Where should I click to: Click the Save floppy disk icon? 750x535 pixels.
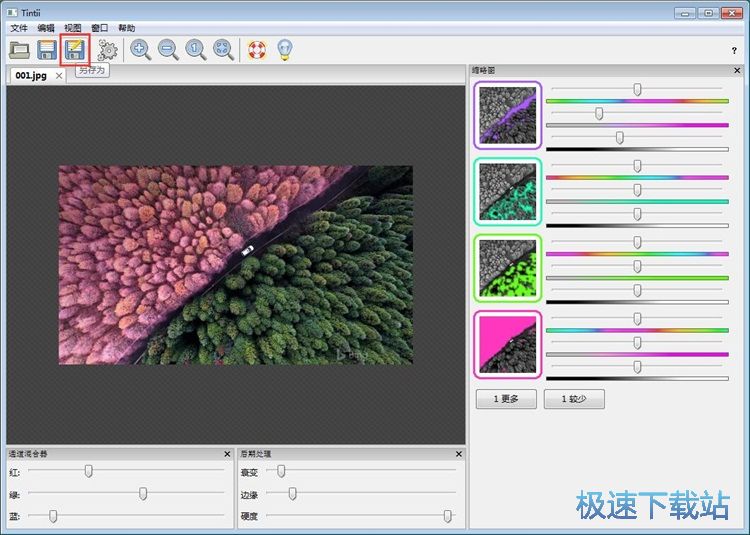click(x=47, y=49)
